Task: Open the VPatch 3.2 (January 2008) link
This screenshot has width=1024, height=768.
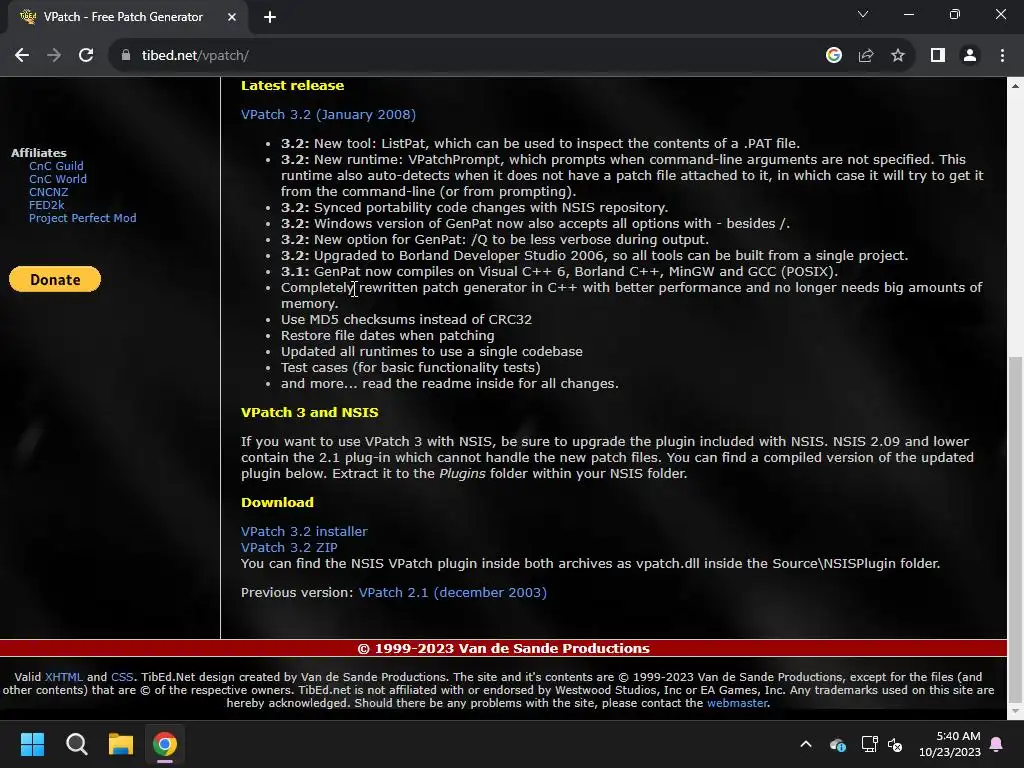Action: click(328, 114)
